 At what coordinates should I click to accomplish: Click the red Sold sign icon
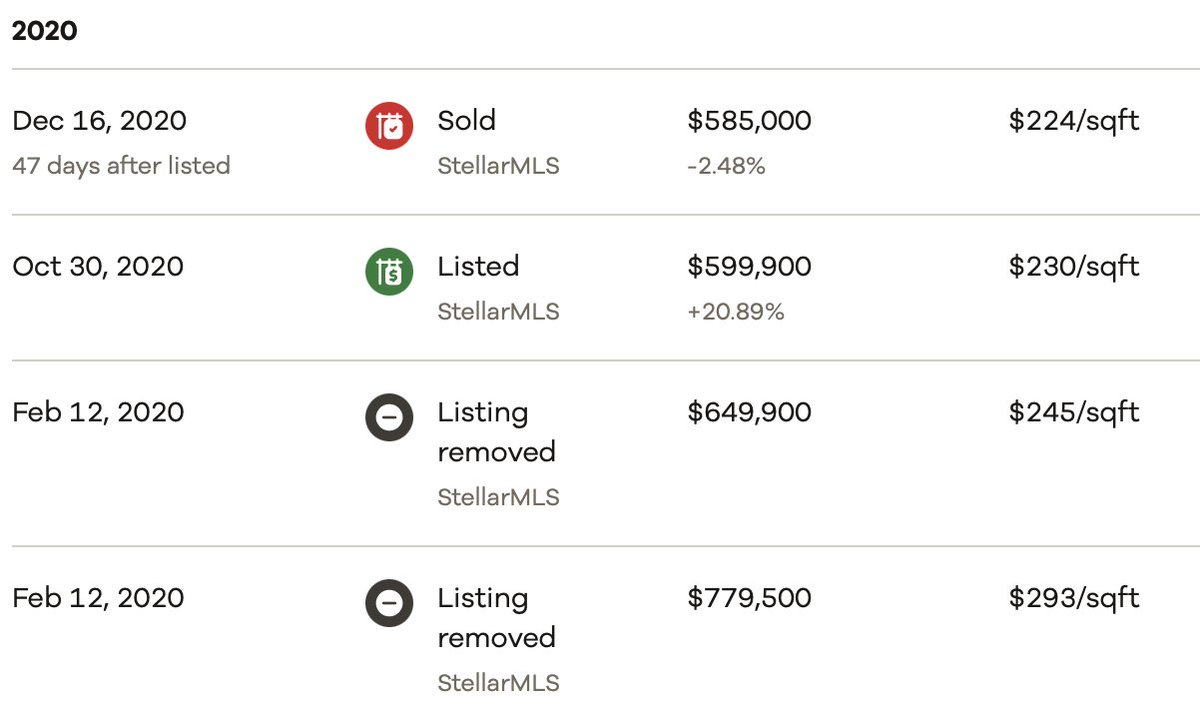click(389, 126)
